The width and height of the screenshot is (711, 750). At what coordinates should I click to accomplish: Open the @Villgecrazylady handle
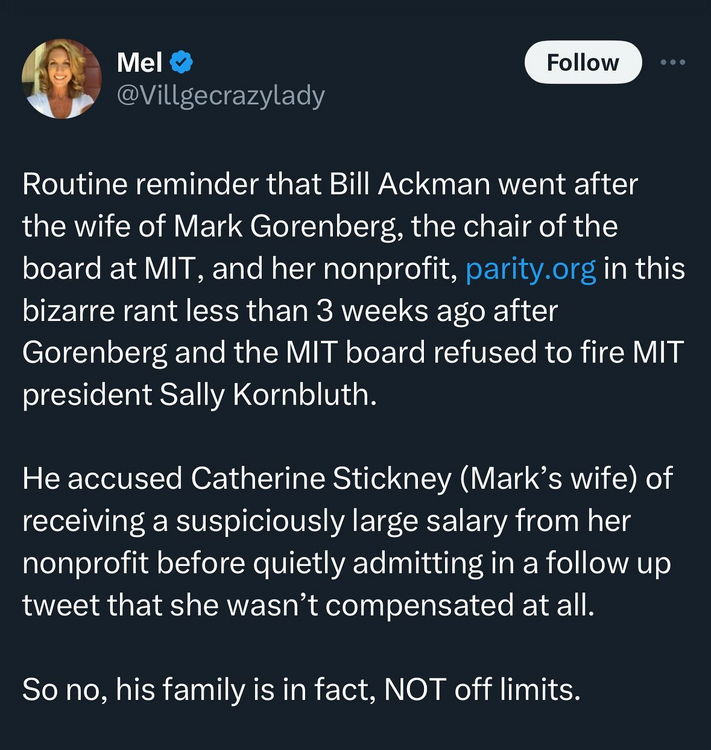220,96
